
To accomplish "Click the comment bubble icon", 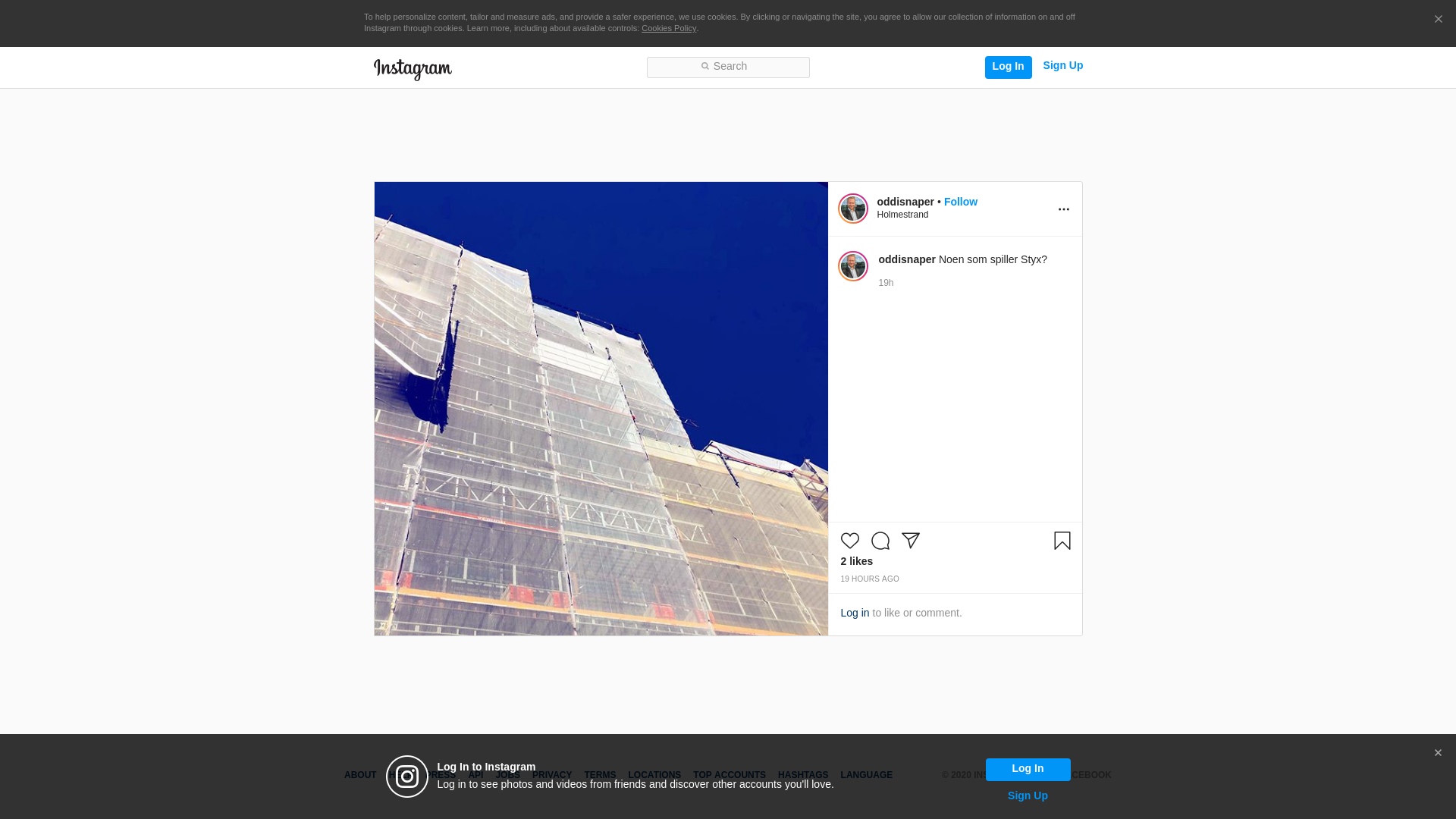I will point(880,541).
